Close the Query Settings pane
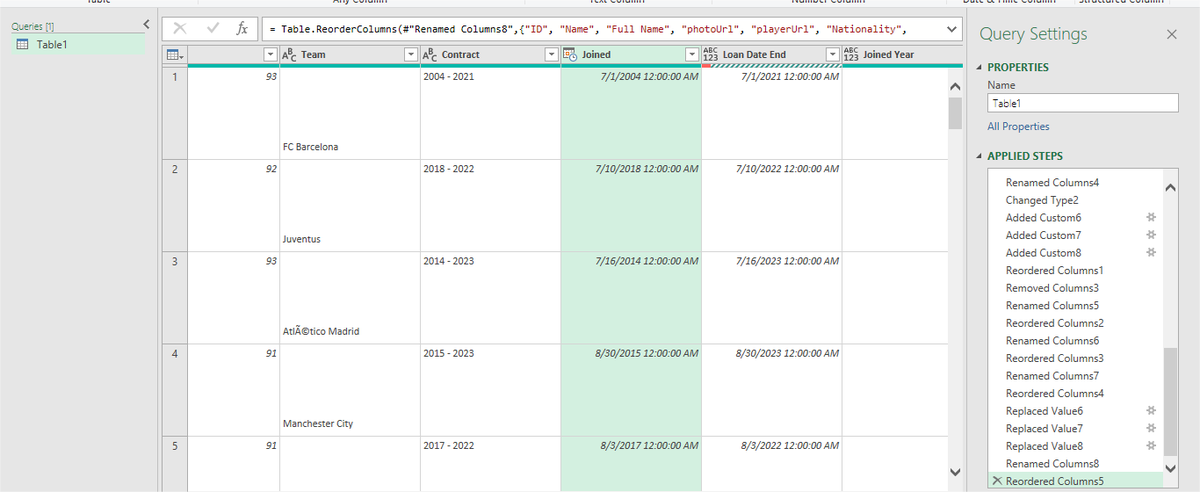 pyautogui.click(x=1172, y=34)
